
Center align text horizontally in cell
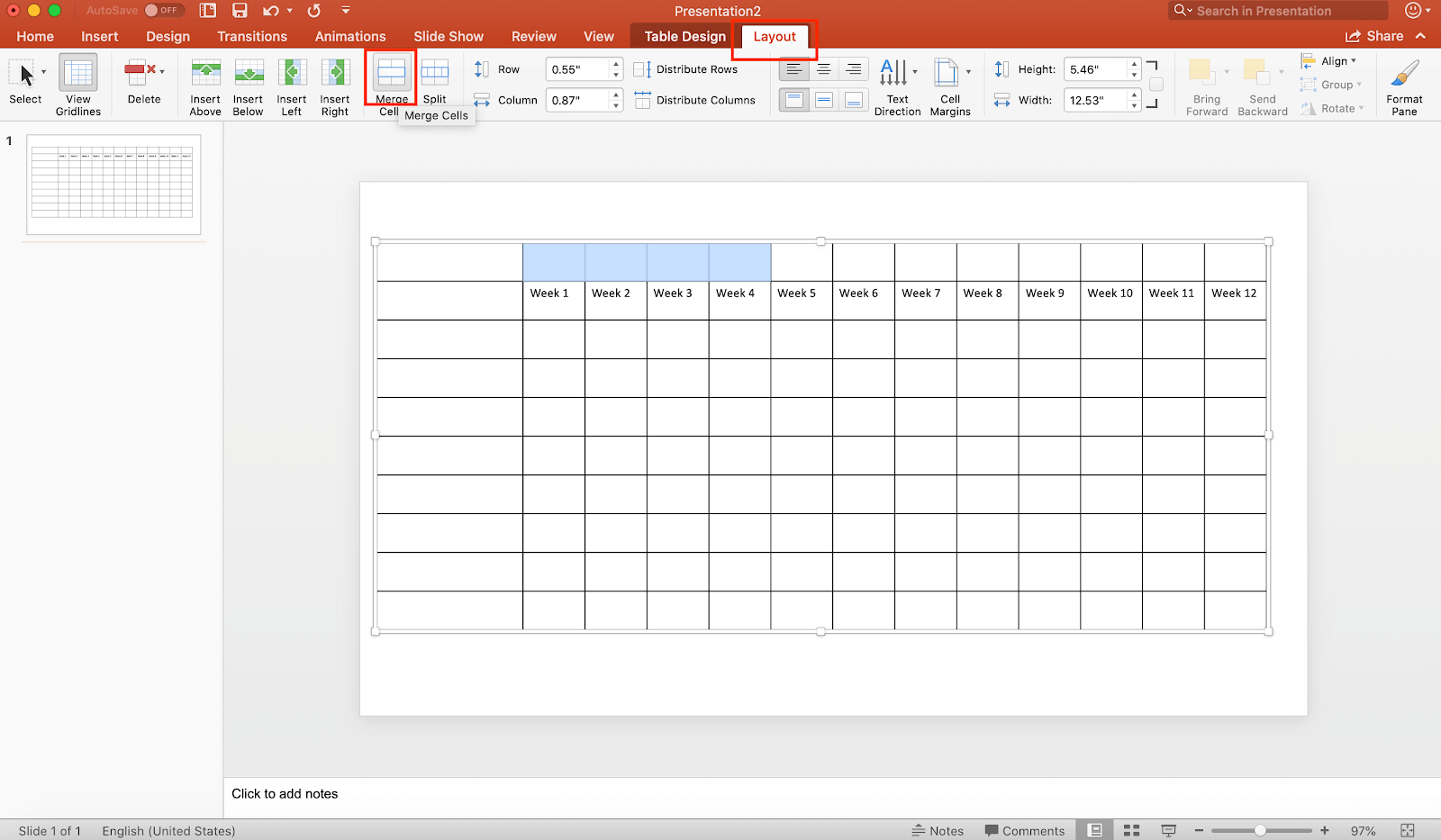(823, 69)
